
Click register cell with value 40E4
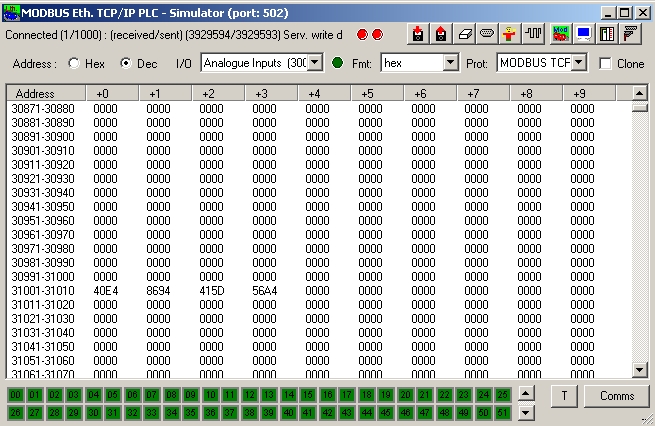click(x=106, y=290)
